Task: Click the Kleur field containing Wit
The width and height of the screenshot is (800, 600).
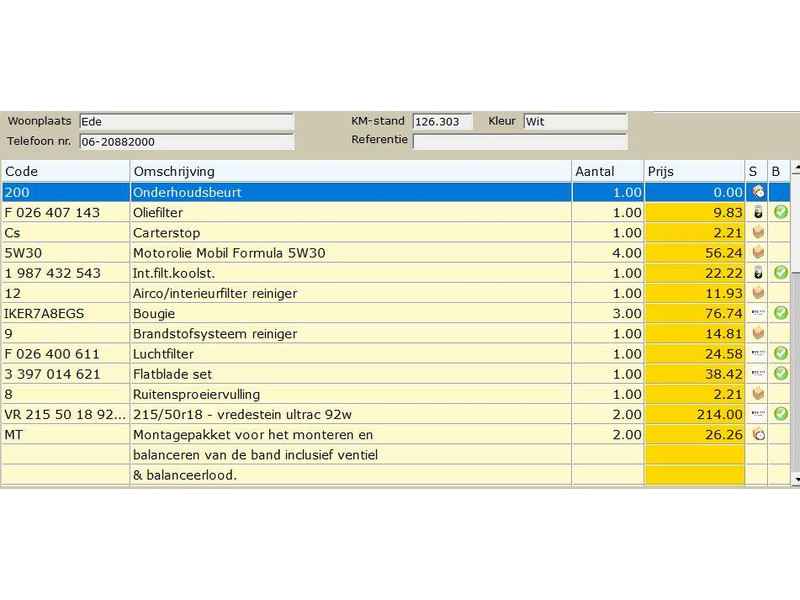Action: pyautogui.click(x=576, y=122)
